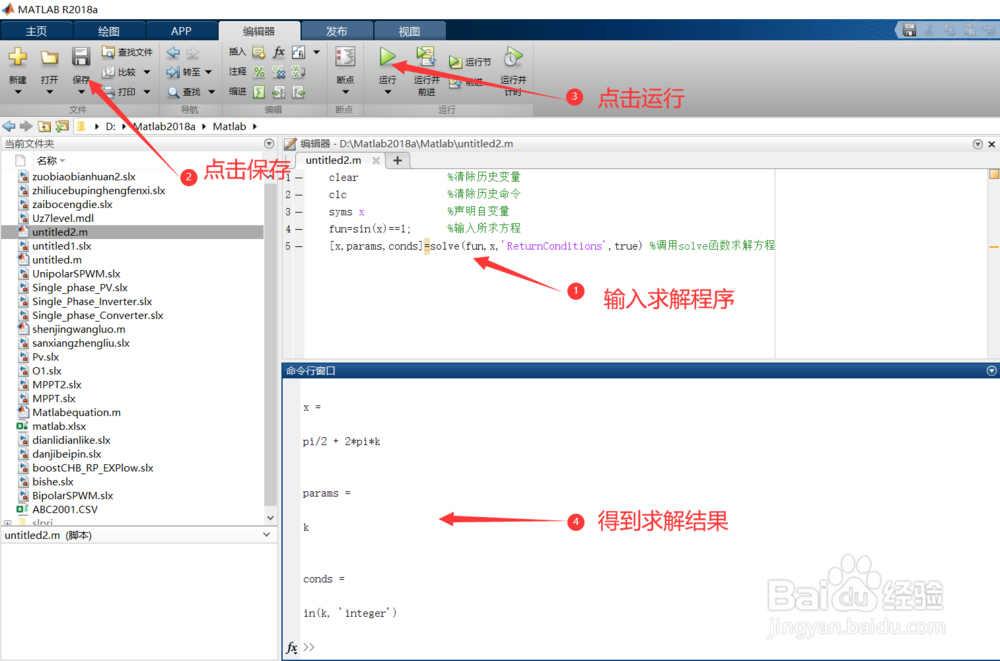Click the wrap comments icon
Screen dimensions: 1000x661
click(298, 72)
